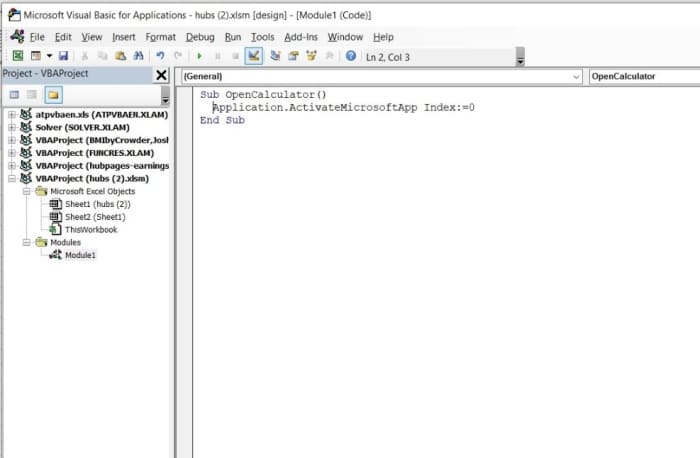
Task: Select atpvbaen.xls (ATPVBAEN.XLAM) project label
Action: (x=102, y=115)
